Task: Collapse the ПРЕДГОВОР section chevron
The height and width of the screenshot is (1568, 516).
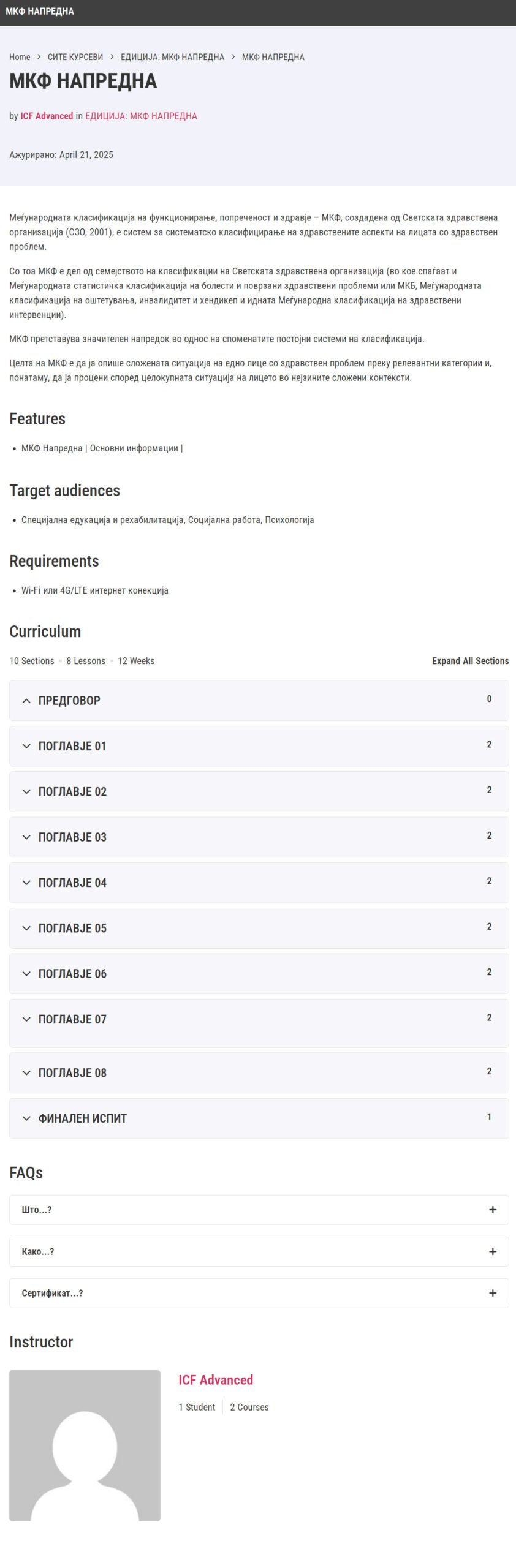Action: (x=26, y=701)
